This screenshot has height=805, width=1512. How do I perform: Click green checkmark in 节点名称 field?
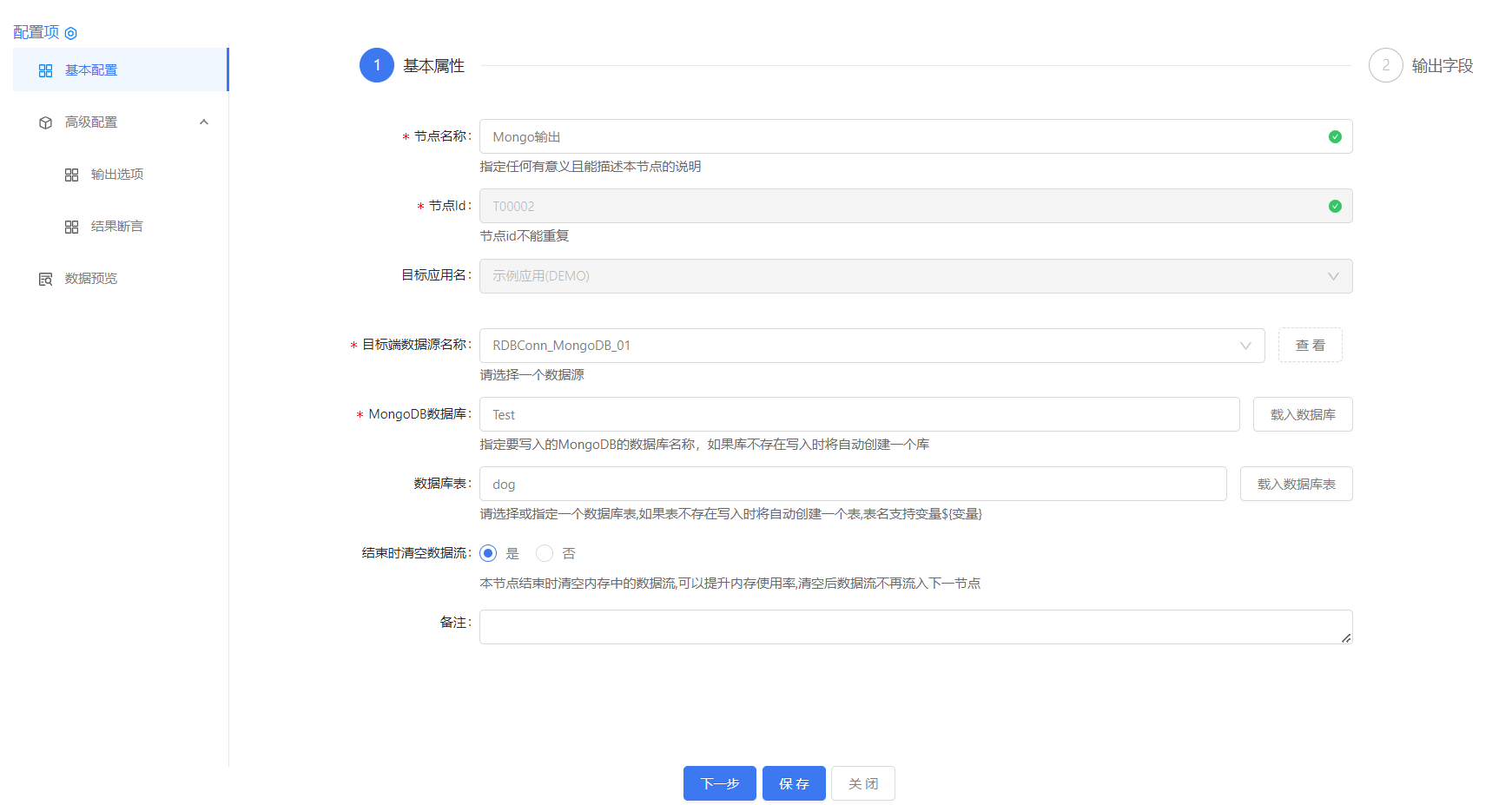[x=1335, y=136]
